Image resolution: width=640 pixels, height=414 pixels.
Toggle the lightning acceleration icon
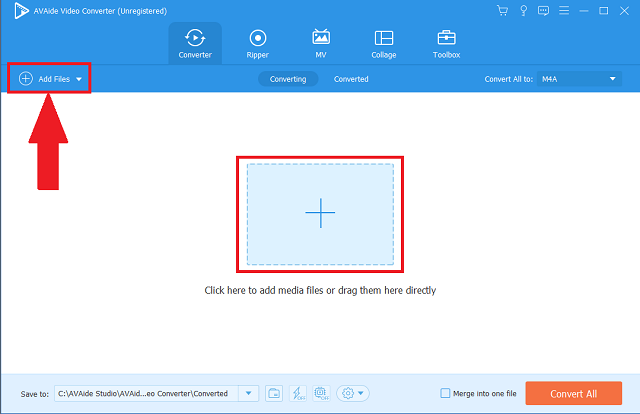coord(298,394)
